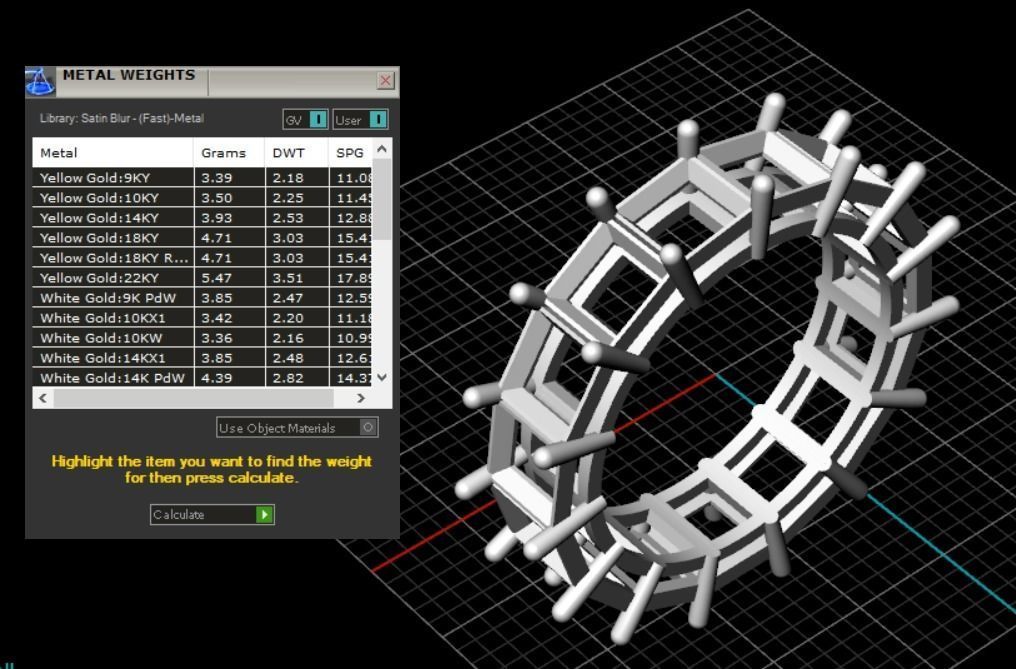Toggle the GV library switch
Screen dimensions: 1016x669
click(305, 120)
